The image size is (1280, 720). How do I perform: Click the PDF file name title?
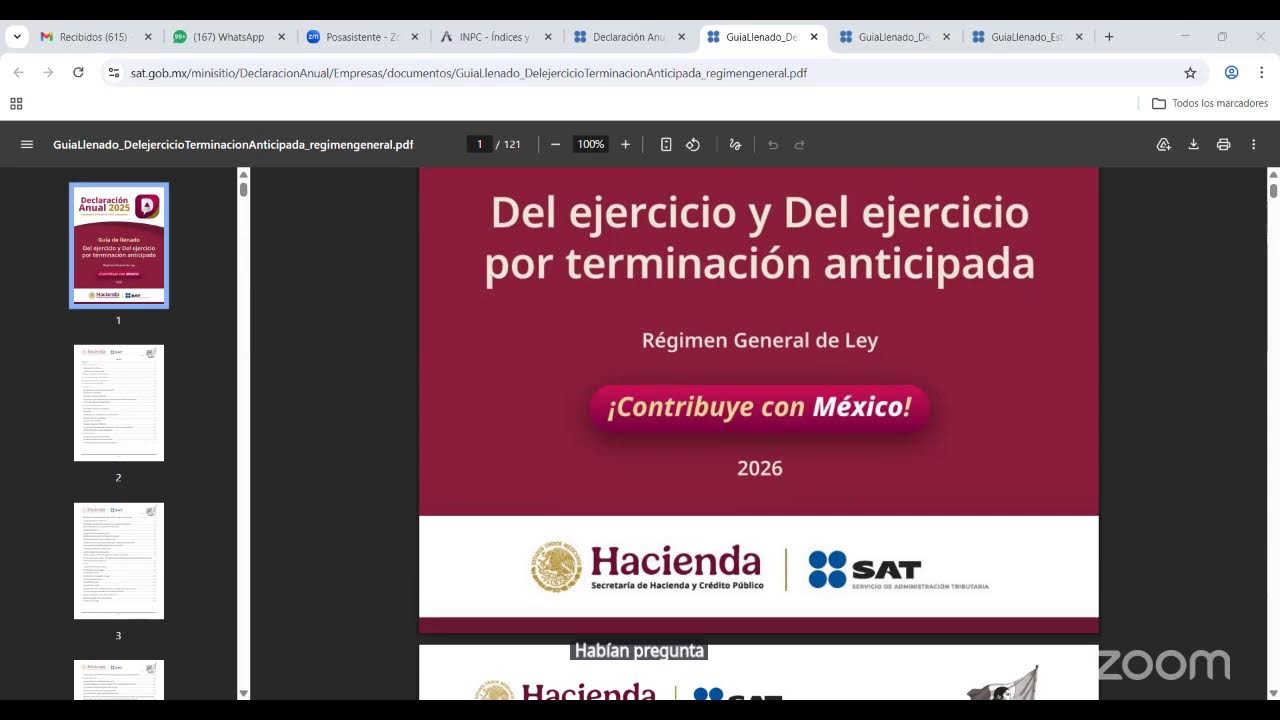[233, 145]
